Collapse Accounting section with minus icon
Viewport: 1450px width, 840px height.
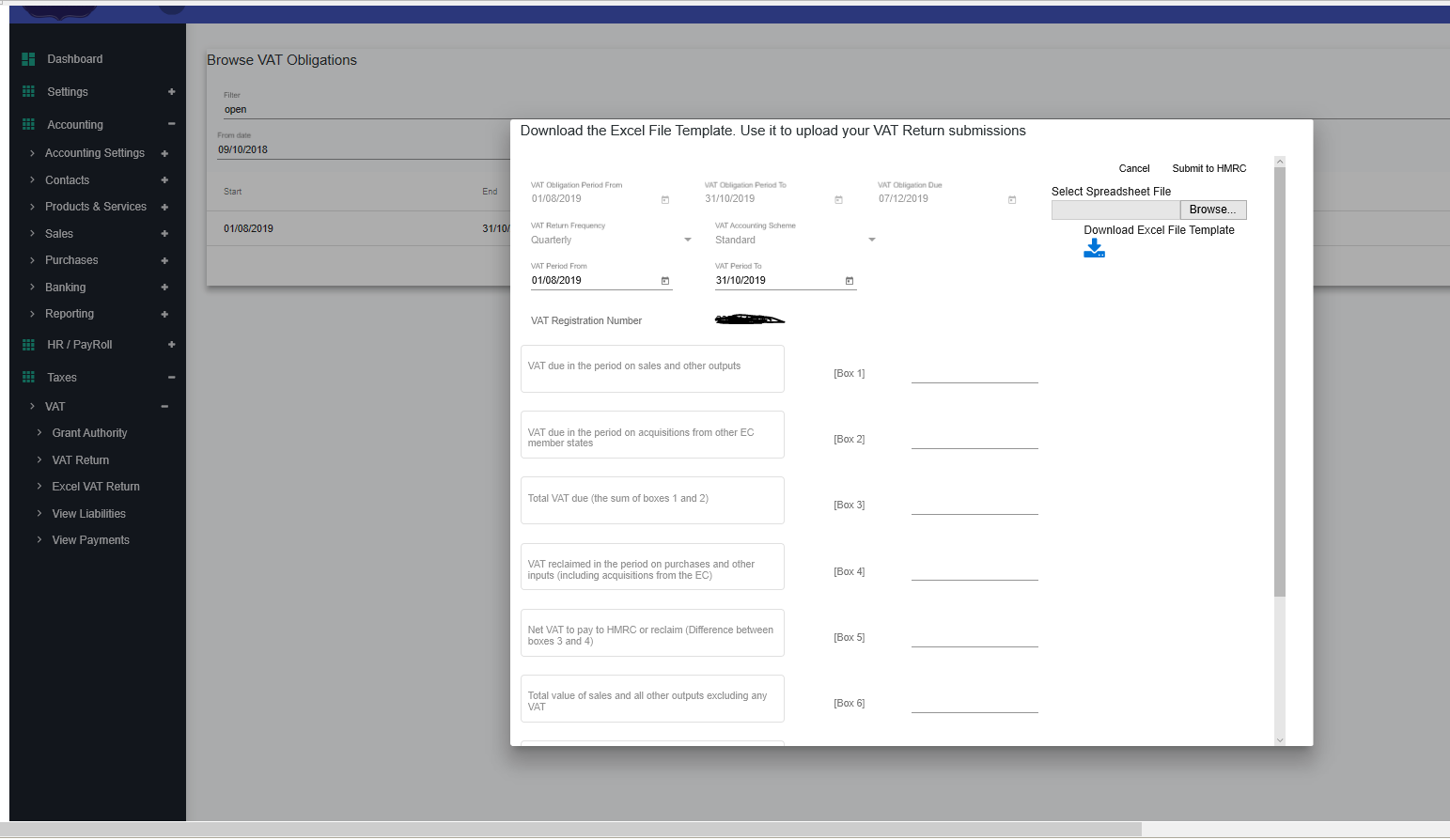pos(171,124)
